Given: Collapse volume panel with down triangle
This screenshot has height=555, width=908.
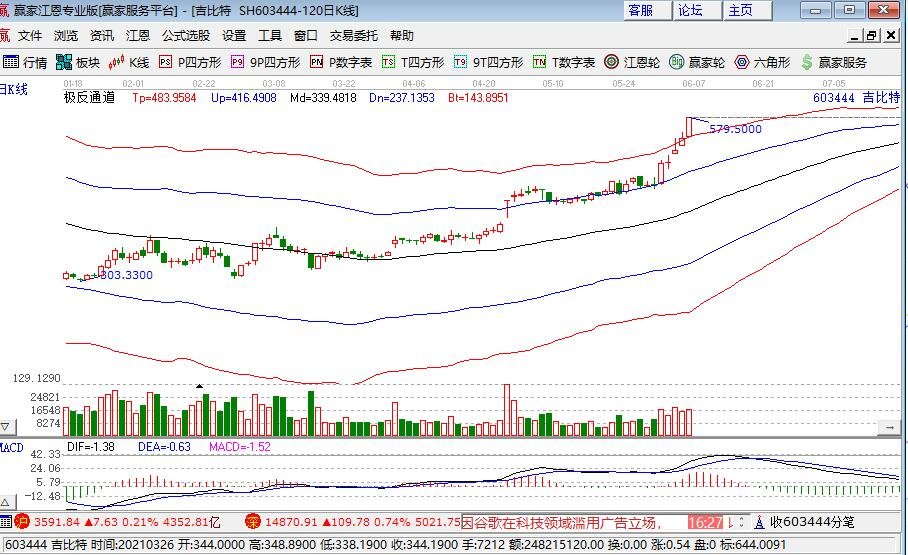Looking at the screenshot, I should click(x=6, y=428).
